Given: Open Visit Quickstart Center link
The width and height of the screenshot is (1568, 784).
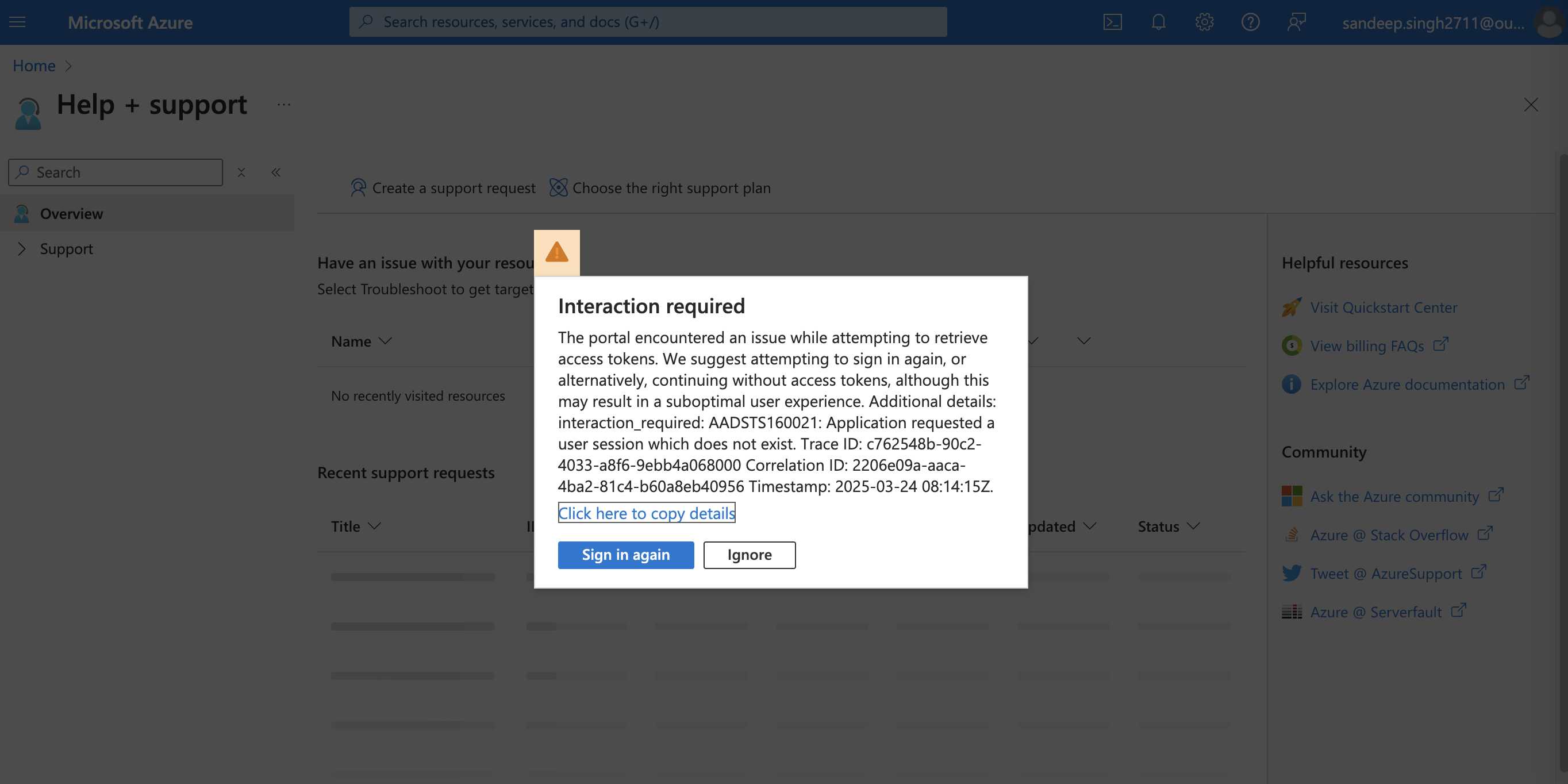Looking at the screenshot, I should click(1383, 307).
